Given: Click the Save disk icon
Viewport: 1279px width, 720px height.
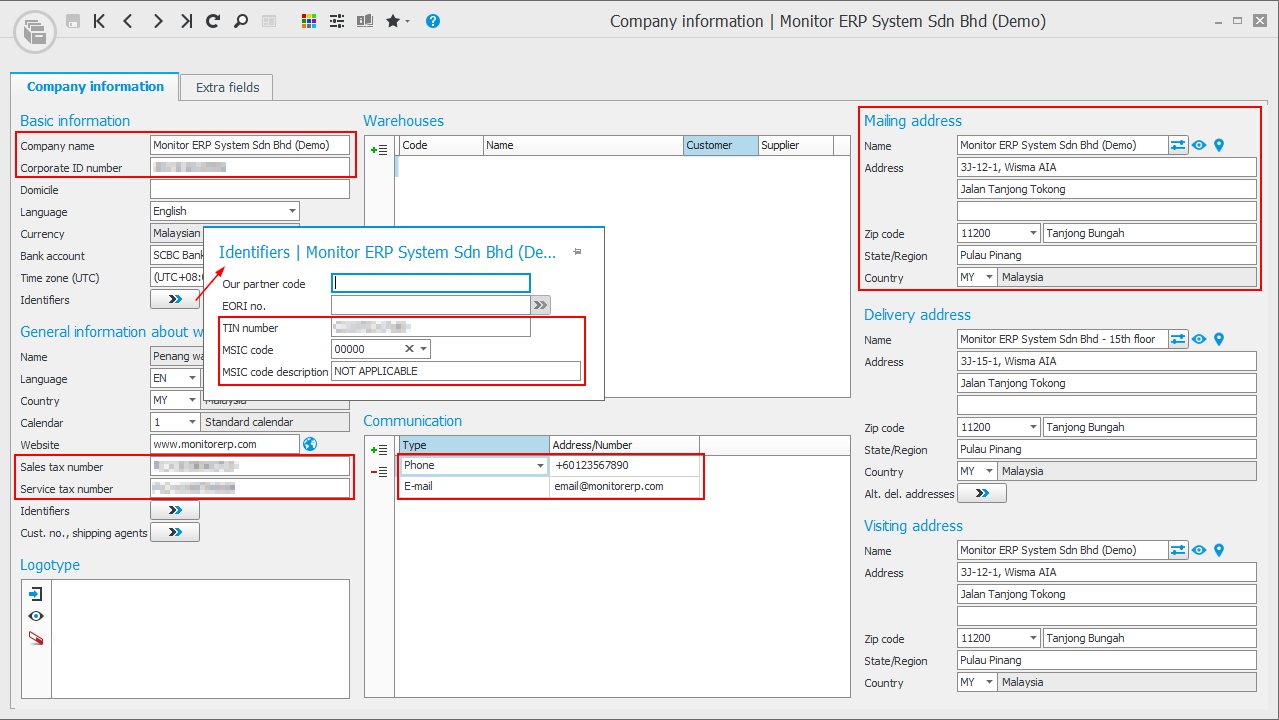Looking at the screenshot, I should (73, 21).
